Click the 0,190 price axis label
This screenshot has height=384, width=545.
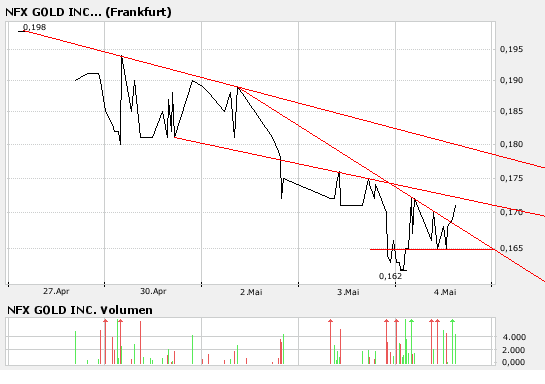(511, 80)
